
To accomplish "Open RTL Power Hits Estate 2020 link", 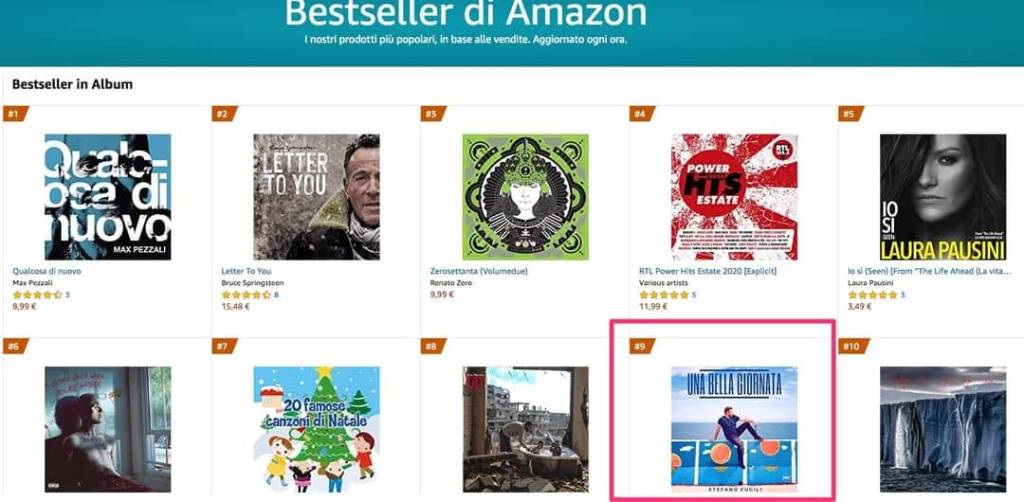I will click(708, 271).
